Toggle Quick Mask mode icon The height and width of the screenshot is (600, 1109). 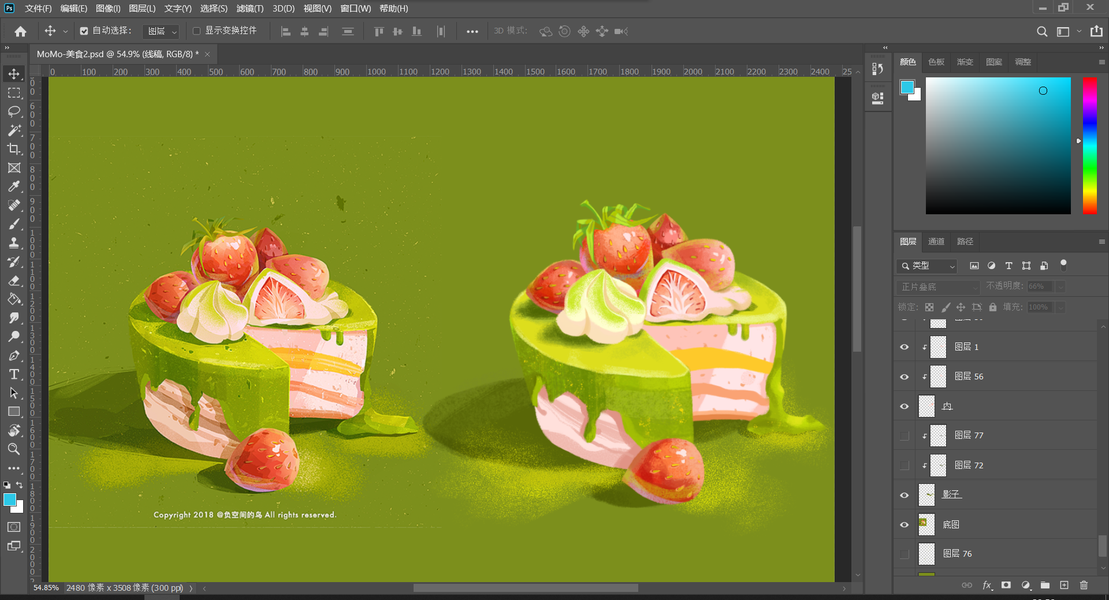point(13,527)
